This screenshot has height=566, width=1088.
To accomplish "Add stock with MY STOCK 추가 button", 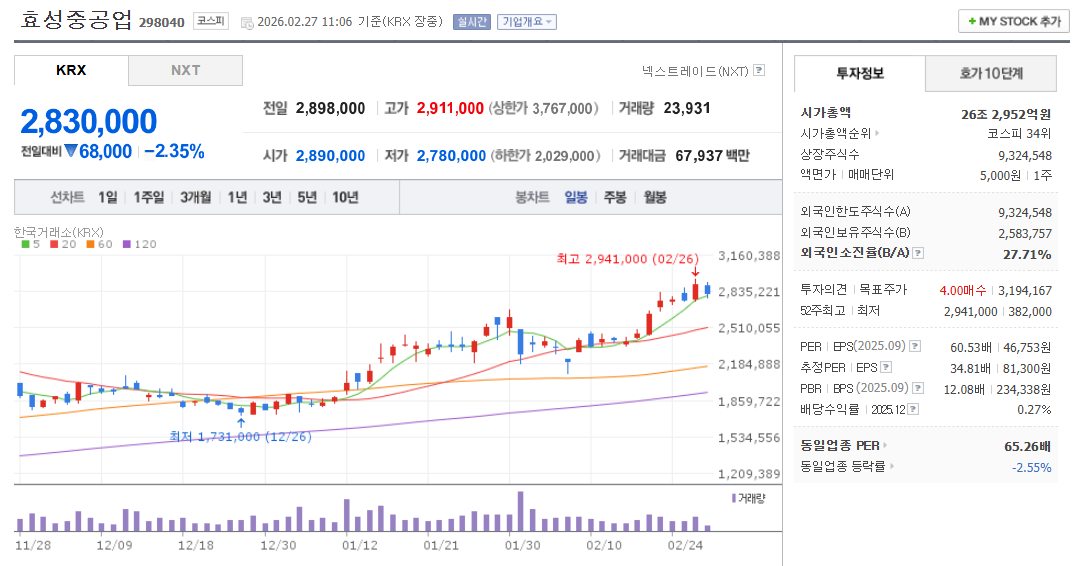I will pos(1014,22).
